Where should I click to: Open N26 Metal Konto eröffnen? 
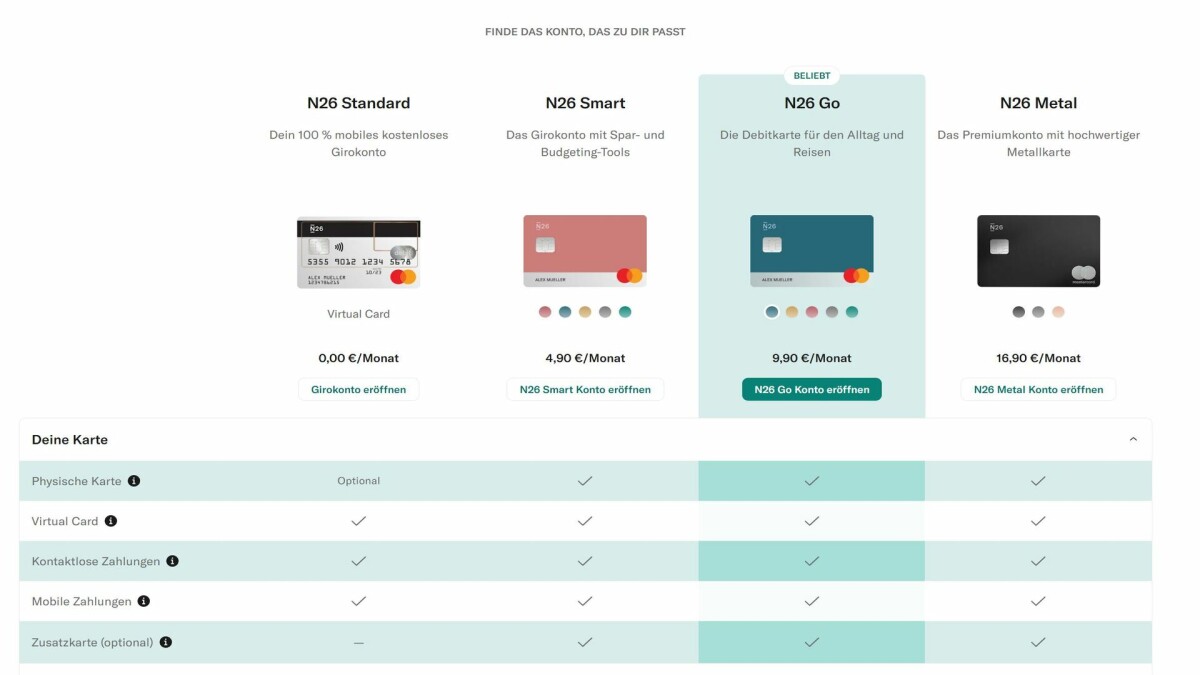(1038, 389)
